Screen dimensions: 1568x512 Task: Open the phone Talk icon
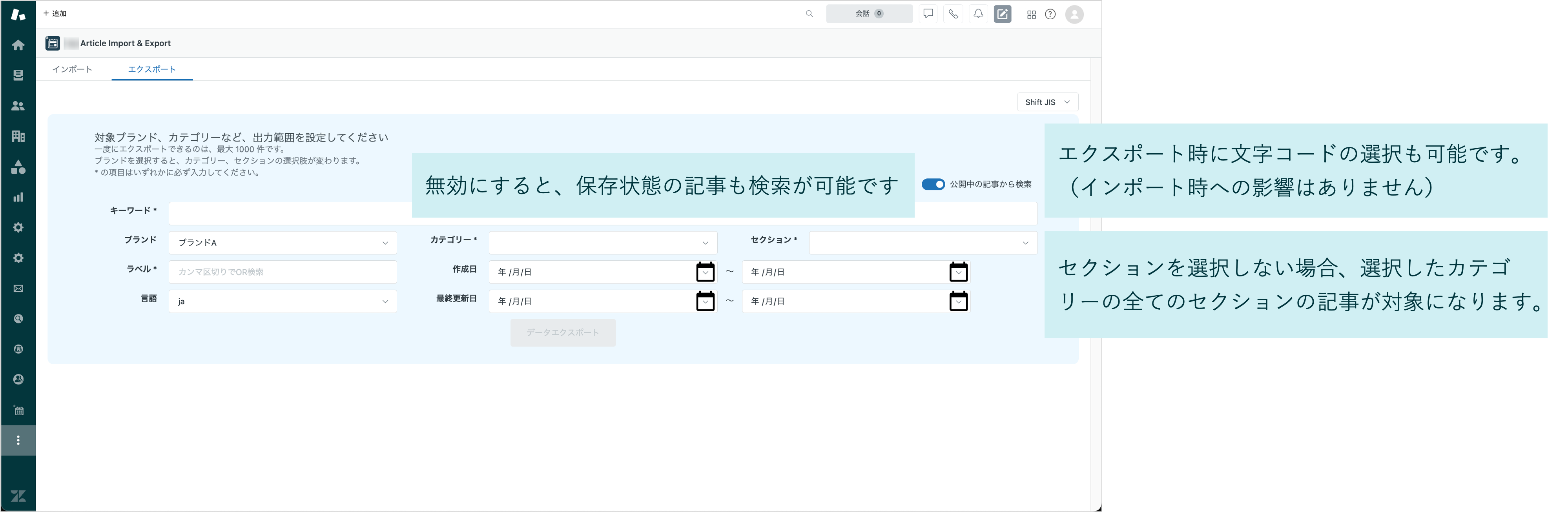point(953,13)
